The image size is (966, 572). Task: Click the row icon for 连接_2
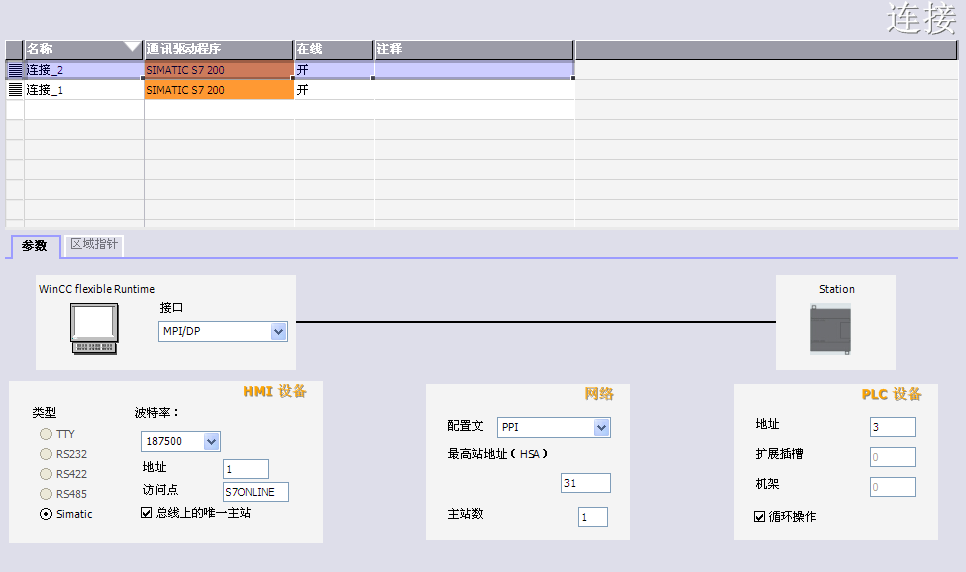pos(15,70)
